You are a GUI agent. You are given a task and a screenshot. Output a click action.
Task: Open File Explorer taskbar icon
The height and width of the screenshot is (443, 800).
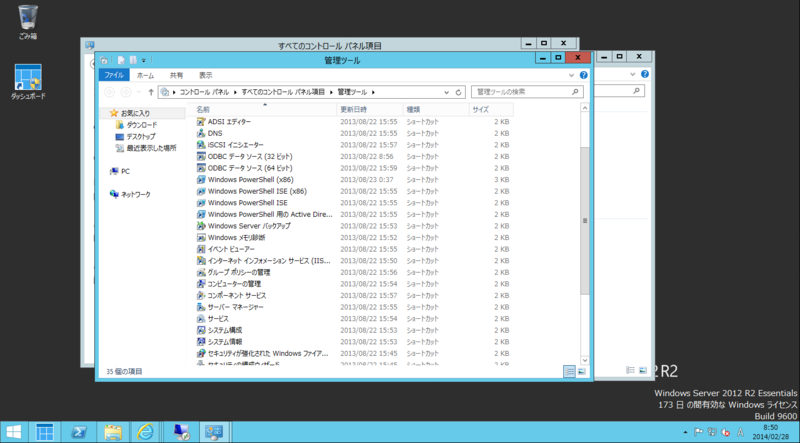point(112,432)
